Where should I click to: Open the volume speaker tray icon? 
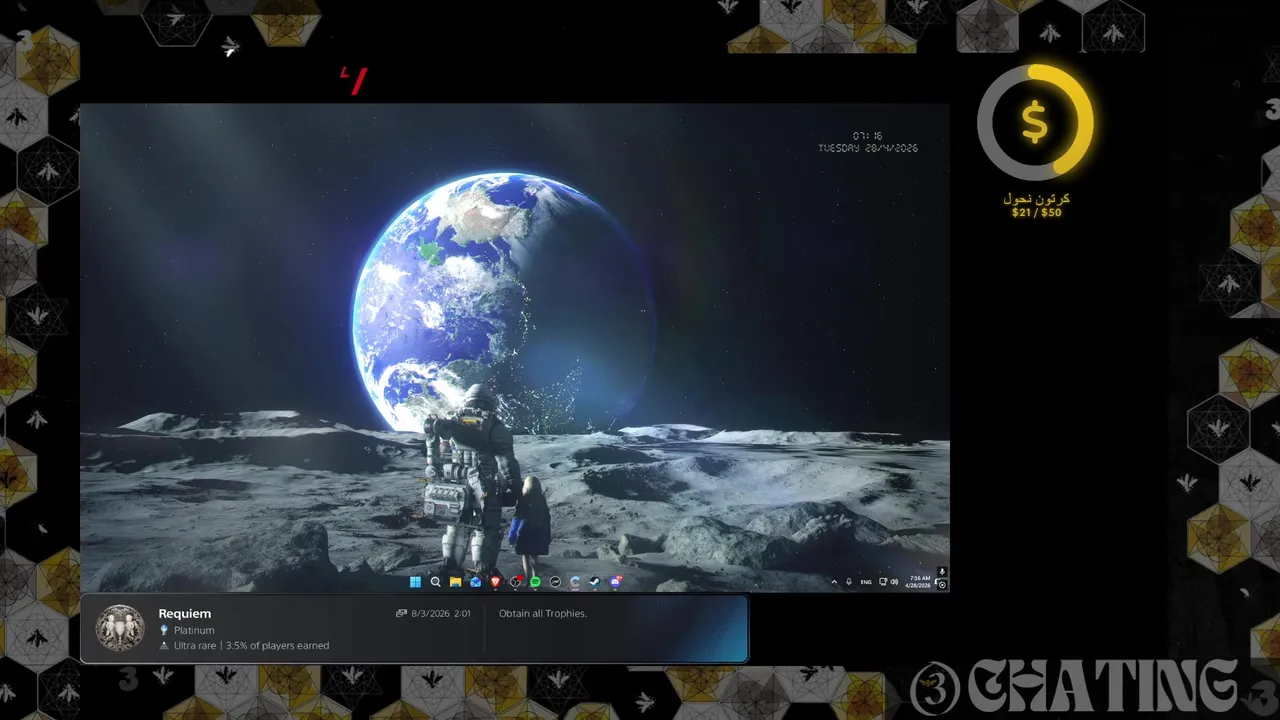click(894, 582)
